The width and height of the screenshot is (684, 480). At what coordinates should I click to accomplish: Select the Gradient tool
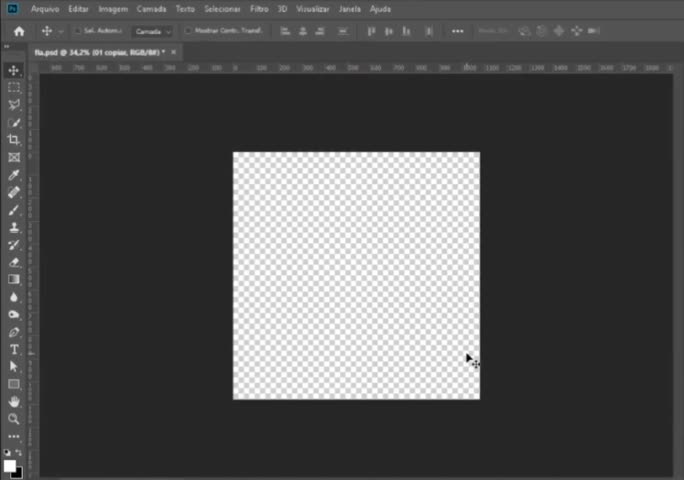pos(14,279)
